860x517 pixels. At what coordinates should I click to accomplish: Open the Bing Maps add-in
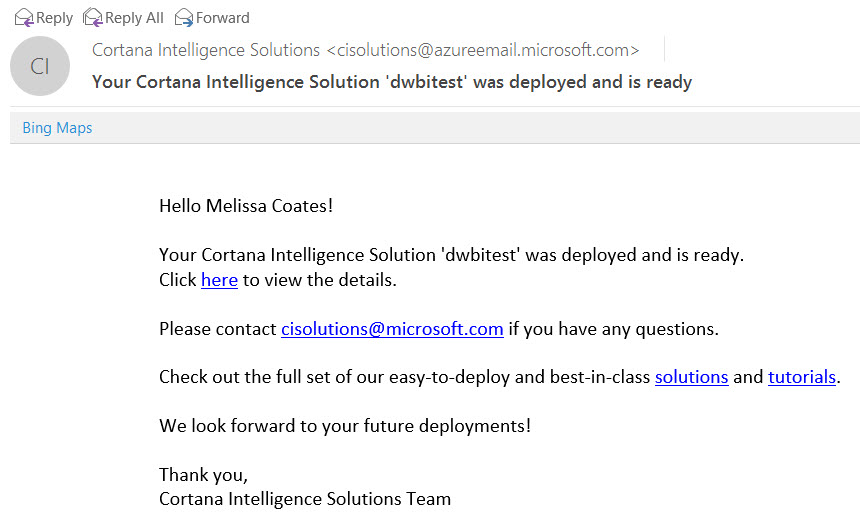57,128
